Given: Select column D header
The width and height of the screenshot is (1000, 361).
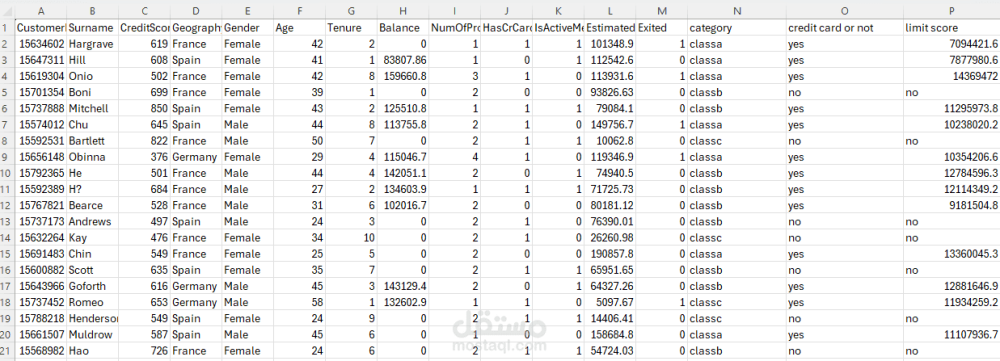Looking at the screenshot, I should click(196, 11).
